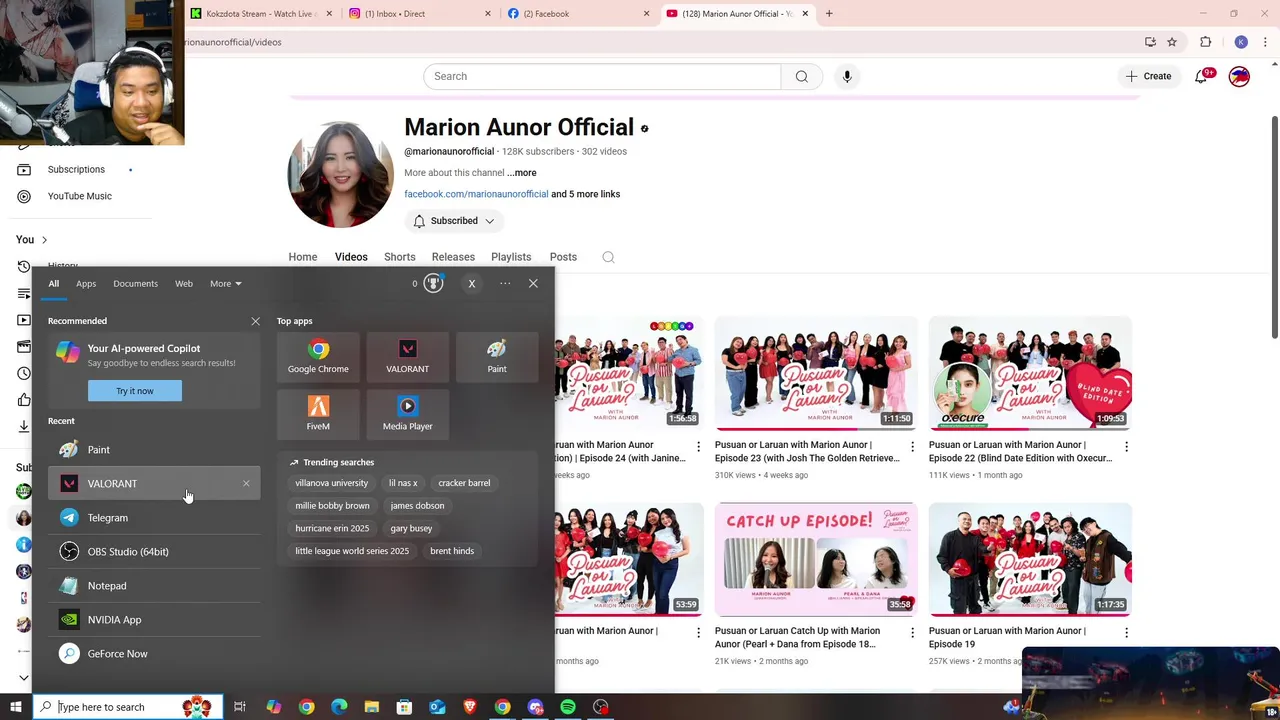This screenshot has height=720, width=1280.
Task: Open Paint tile in Top apps
Action: pyautogui.click(x=497, y=357)
